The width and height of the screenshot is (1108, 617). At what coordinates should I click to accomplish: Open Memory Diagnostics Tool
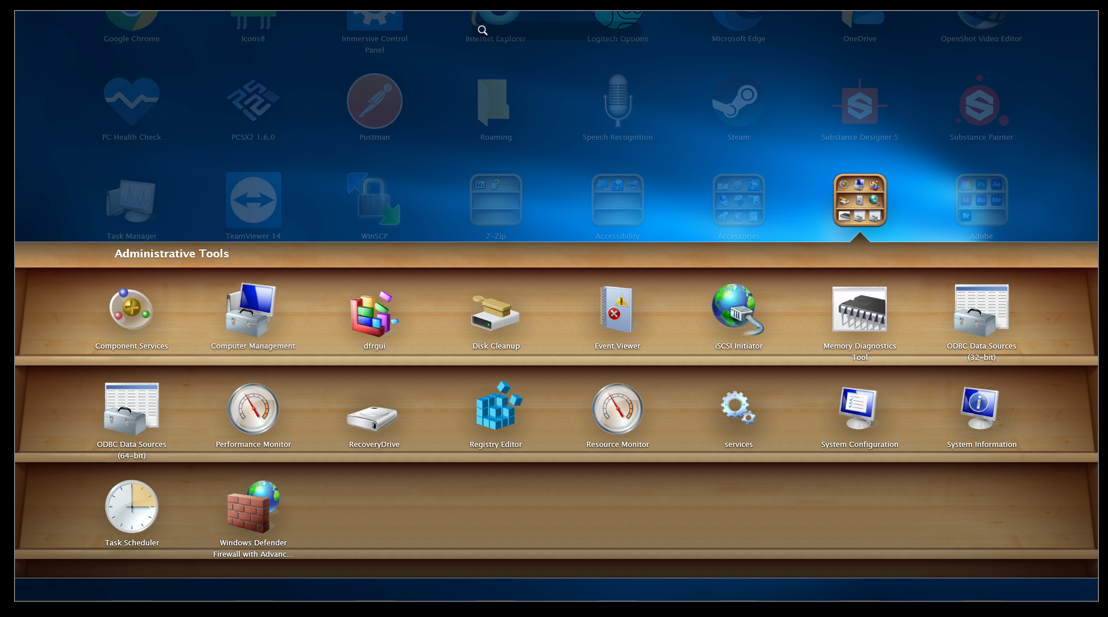click(x=859, y=310)
